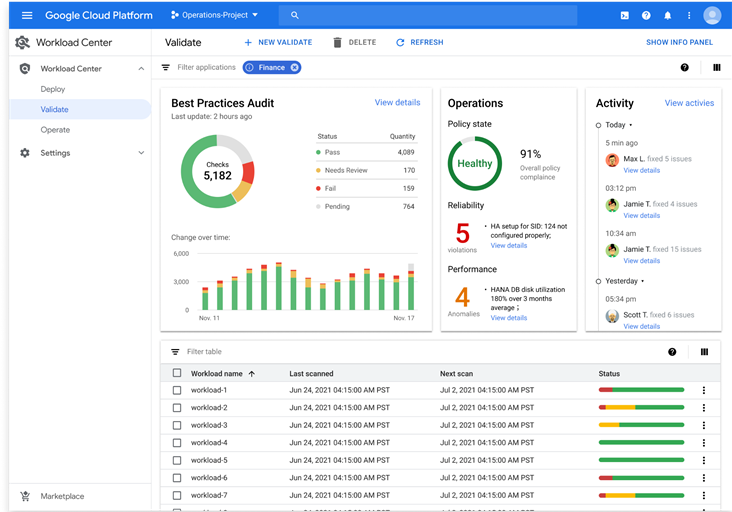Click the notifications bell icon
Image resolution: width=732 pixels, height=512 pixels.
[668, 15]
